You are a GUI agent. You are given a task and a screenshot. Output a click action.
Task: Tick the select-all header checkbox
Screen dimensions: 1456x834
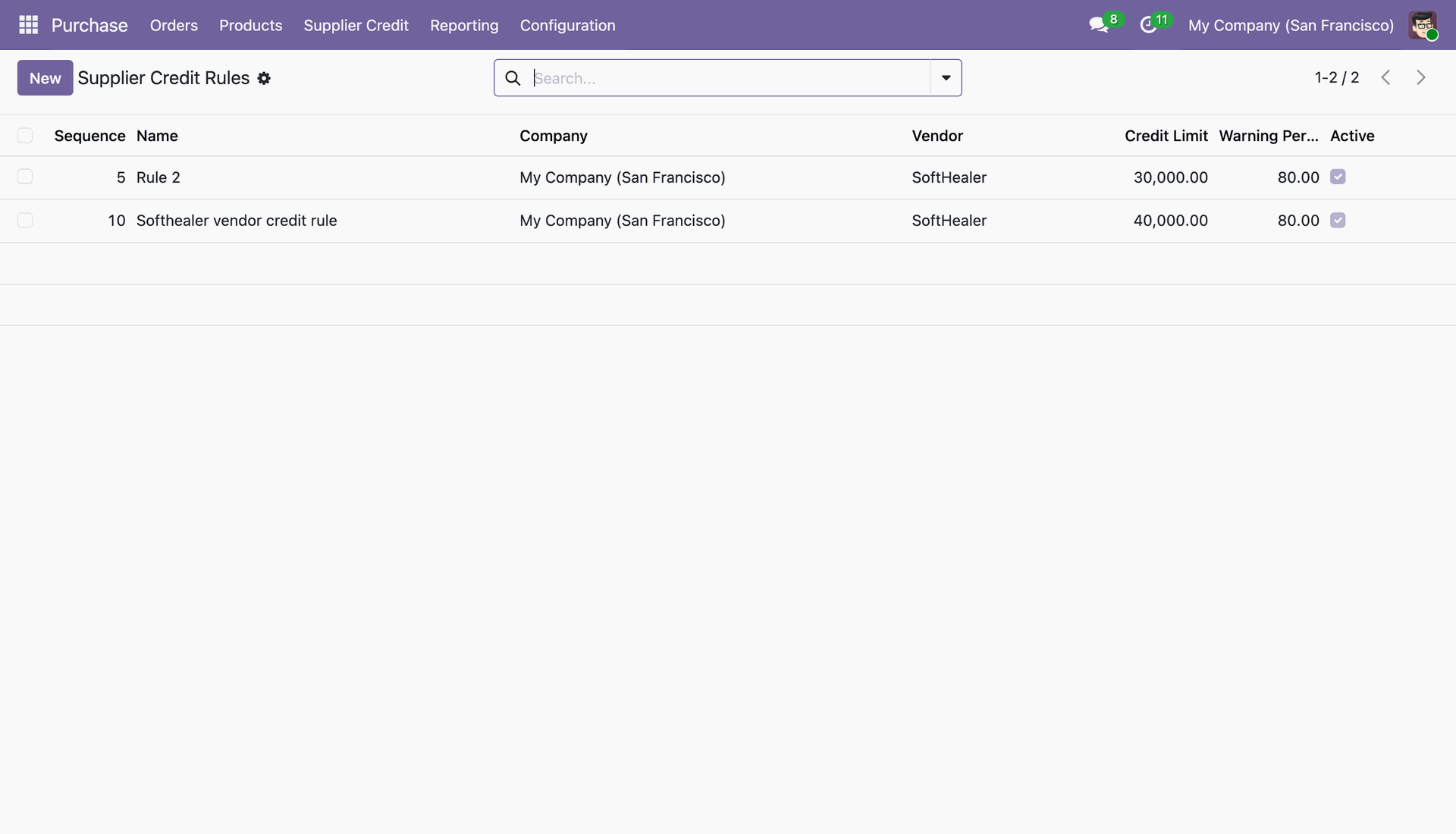coord(25,136)
